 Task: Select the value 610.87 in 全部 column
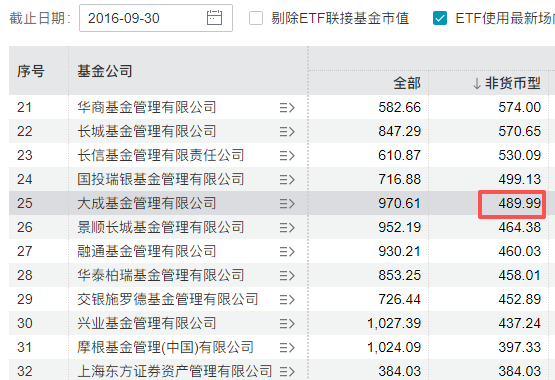click(x=400, y=155)
